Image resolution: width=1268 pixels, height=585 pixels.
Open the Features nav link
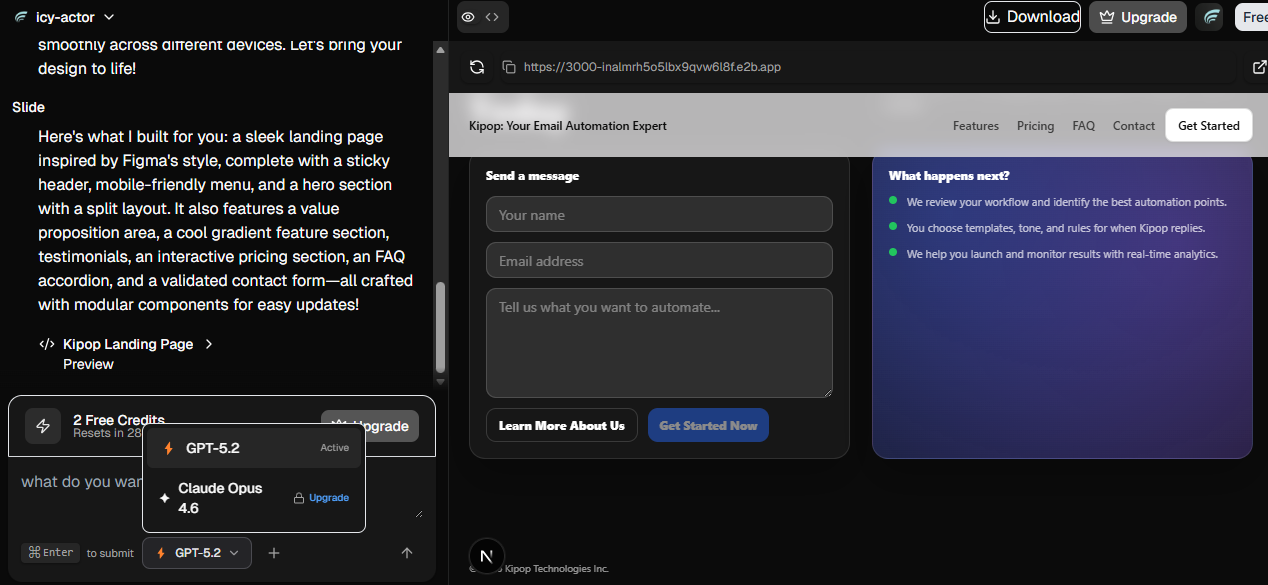(x=976, y=126)
